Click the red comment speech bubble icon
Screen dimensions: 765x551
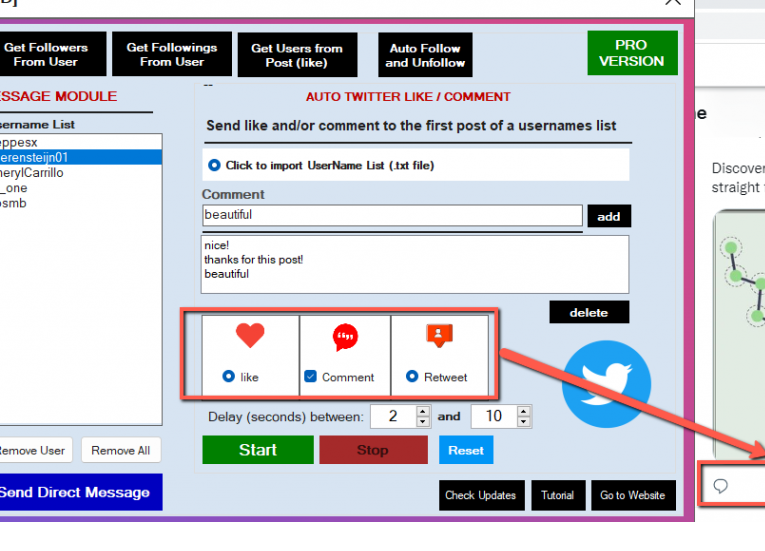click(345, 337)
